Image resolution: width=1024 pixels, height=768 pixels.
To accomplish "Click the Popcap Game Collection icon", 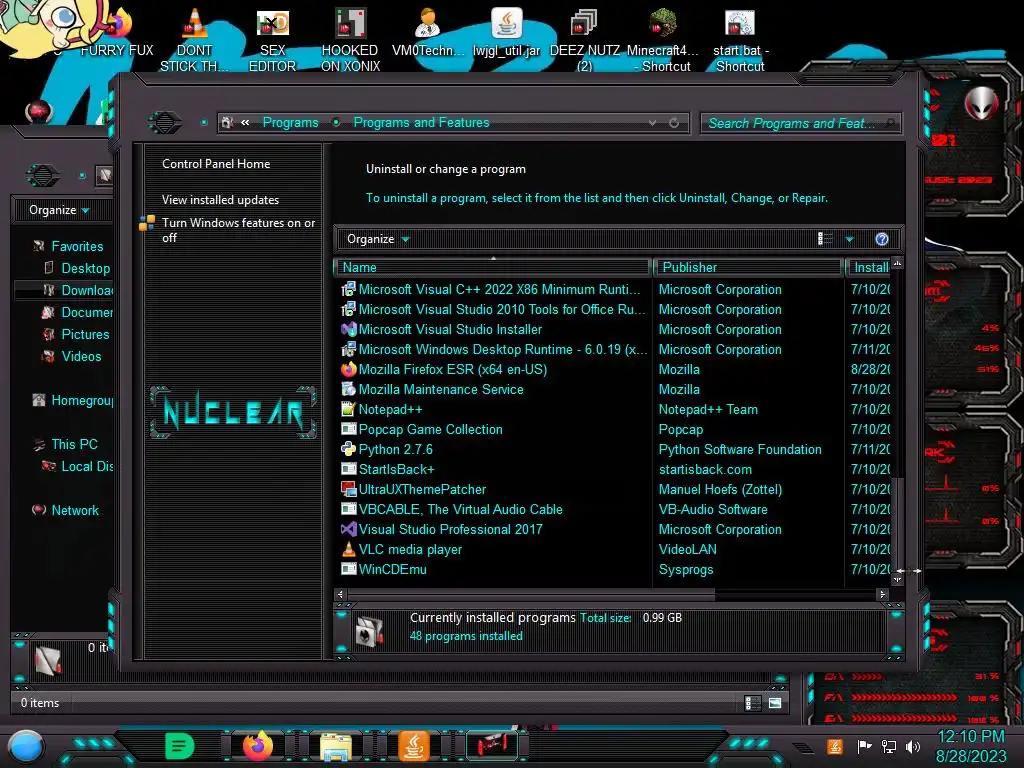I will 349,429.
